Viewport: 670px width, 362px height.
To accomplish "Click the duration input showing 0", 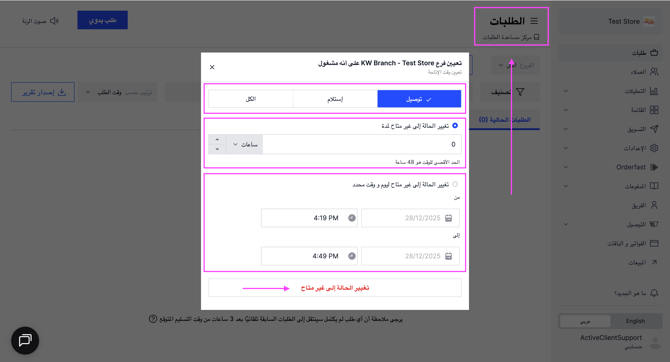I will pos(362,144).
